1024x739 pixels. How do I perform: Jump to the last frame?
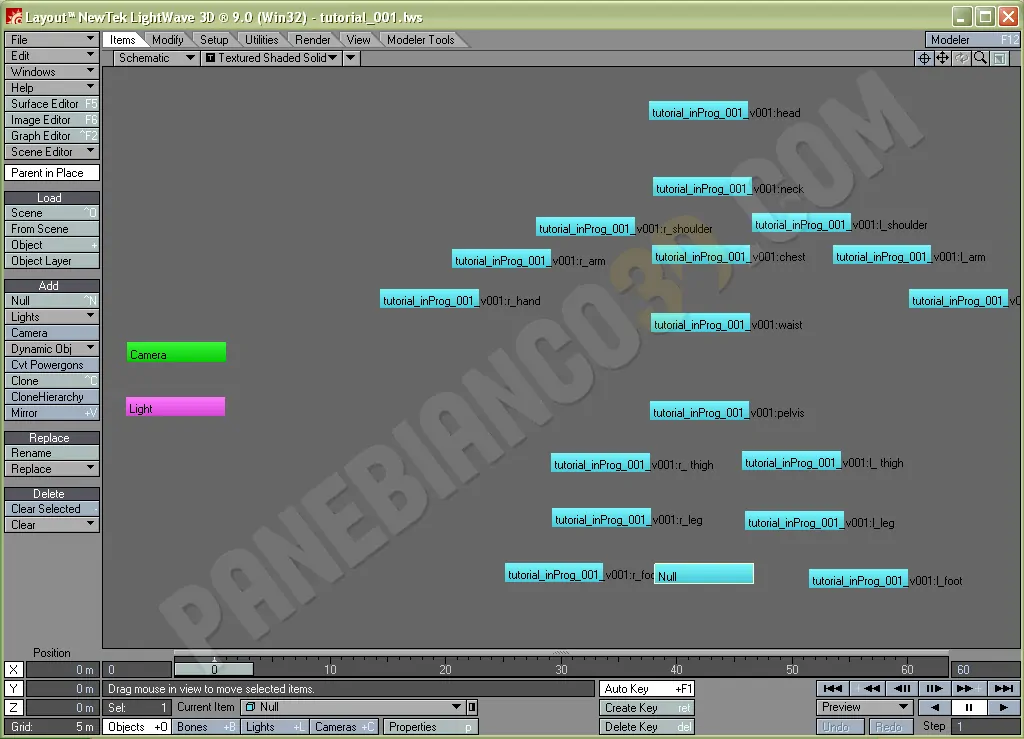1003,688
